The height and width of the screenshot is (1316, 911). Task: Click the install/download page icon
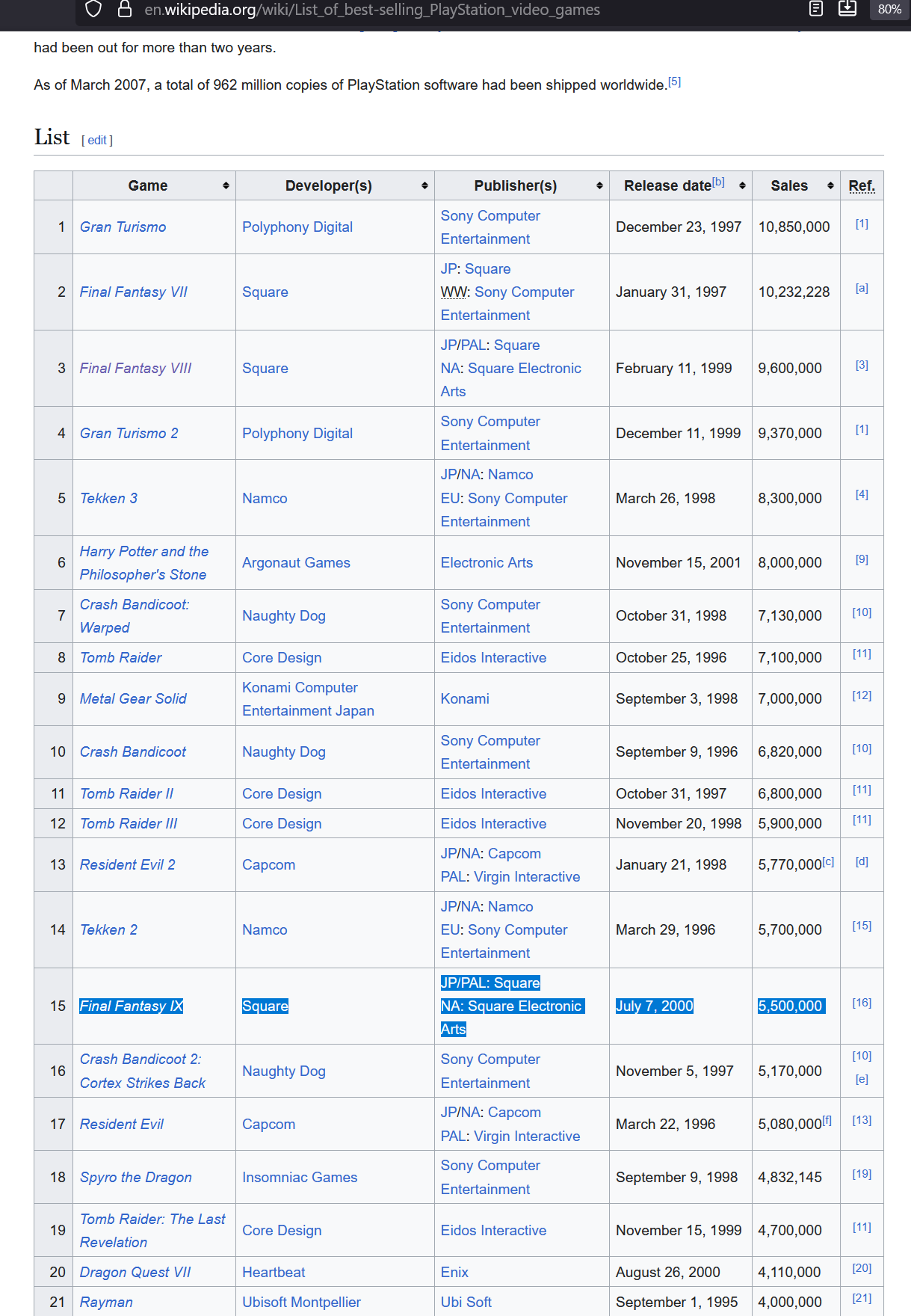[847, 9]
